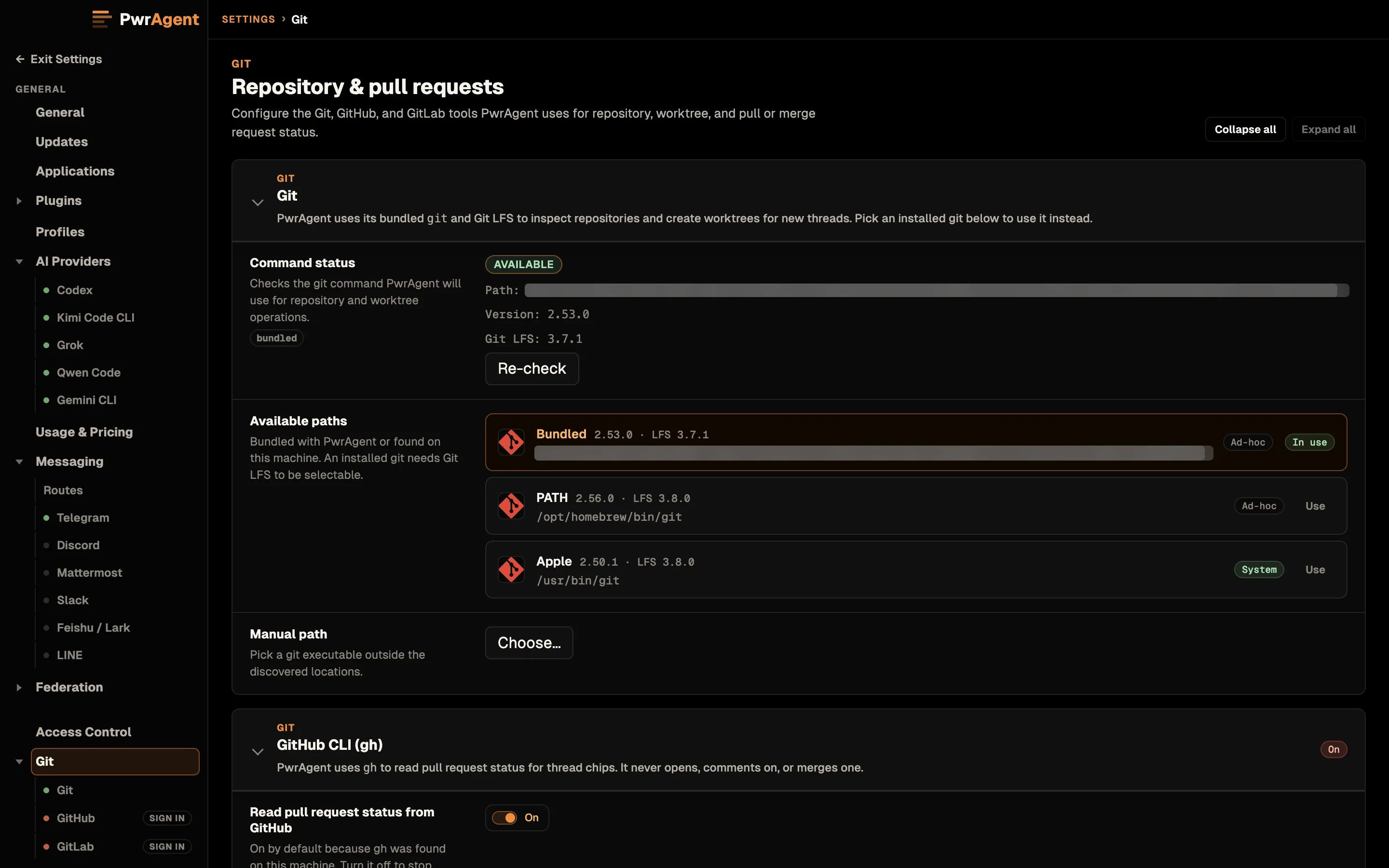1389x868 pixels.
Task: Click the git icon on PATH row
Action: click(511, 506)
